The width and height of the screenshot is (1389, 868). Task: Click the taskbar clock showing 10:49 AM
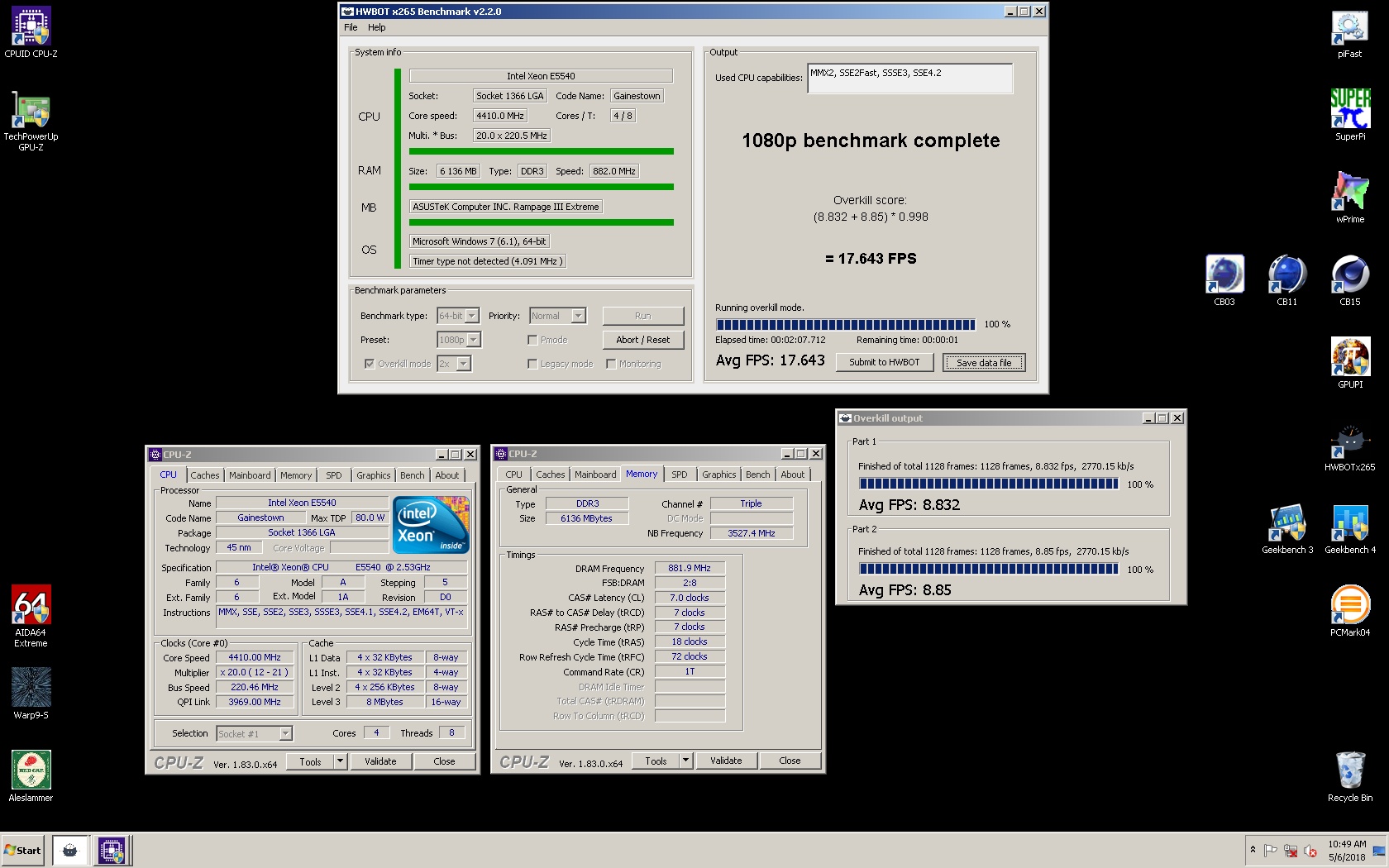(x=1347, y=850)
